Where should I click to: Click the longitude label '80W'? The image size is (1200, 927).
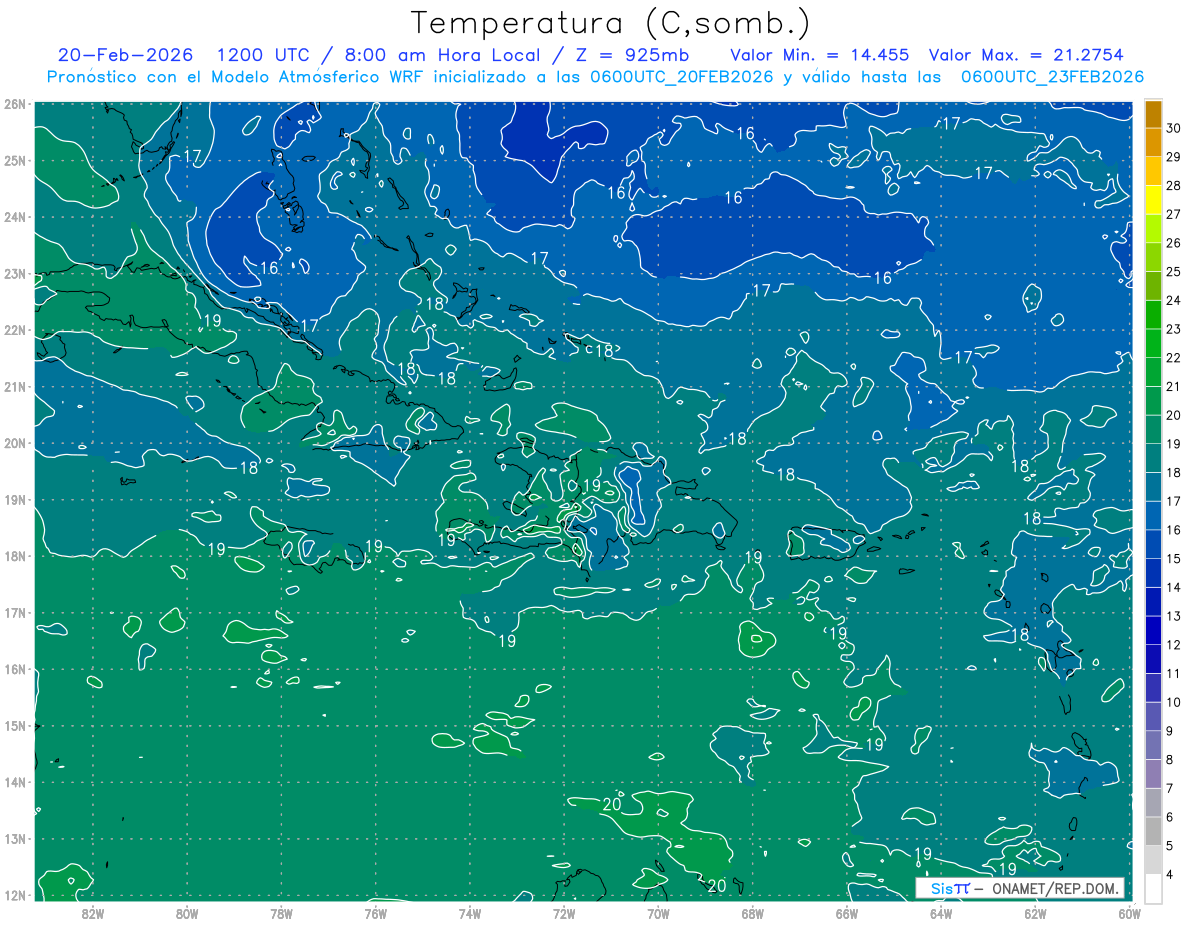coord(187,914)
